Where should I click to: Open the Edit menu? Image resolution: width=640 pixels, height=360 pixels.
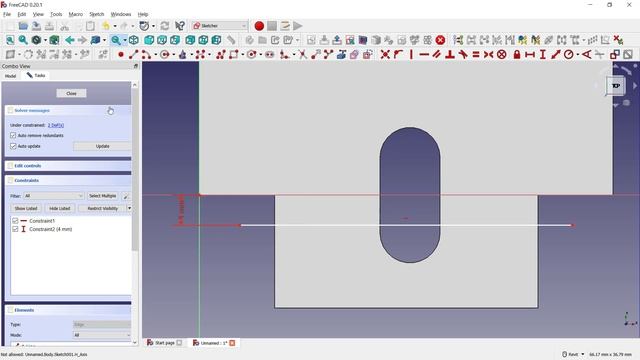pyautogui.click(x=22, y=14)
